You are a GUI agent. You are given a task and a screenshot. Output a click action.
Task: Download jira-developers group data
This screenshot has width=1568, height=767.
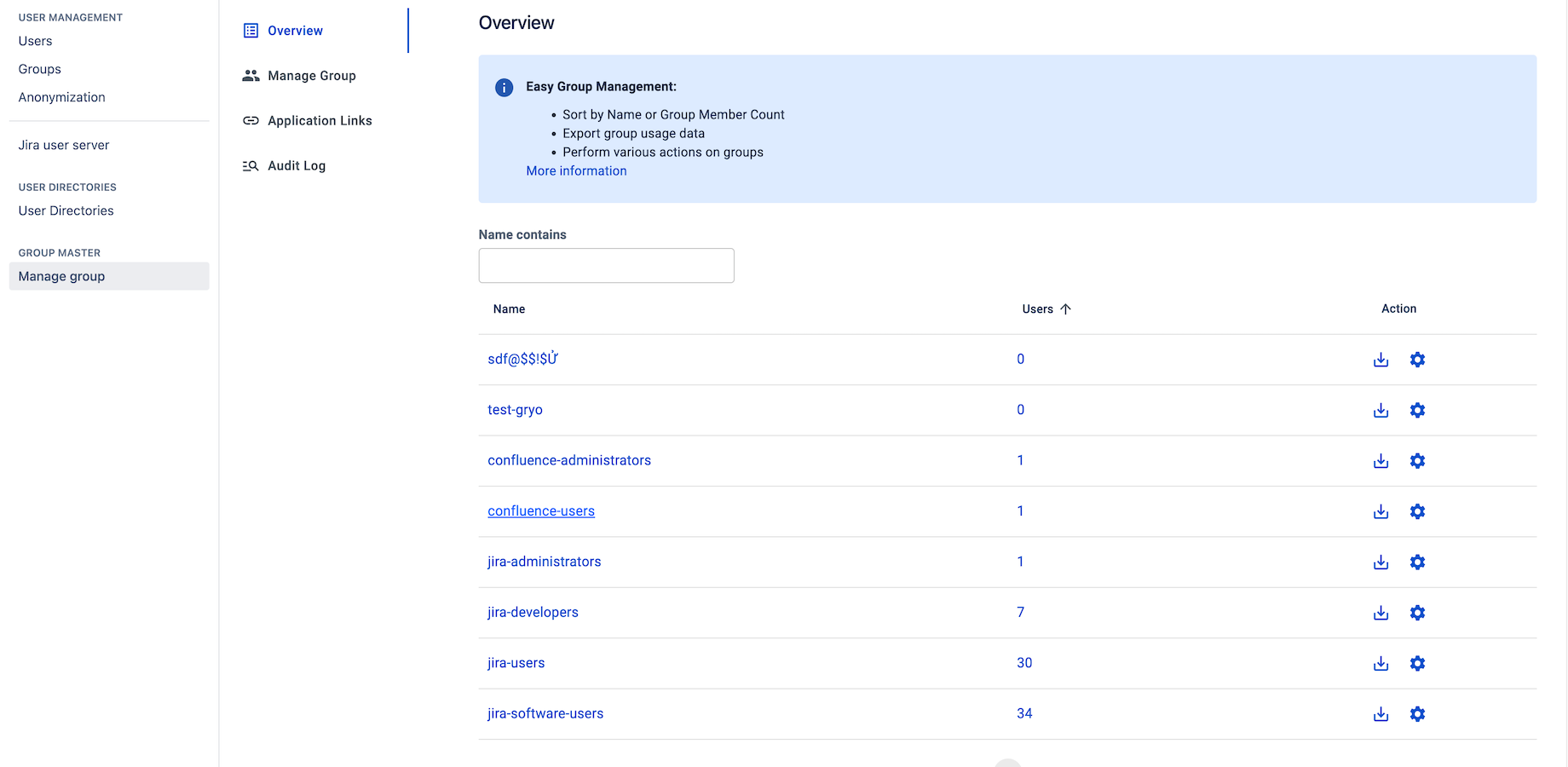(x=1381, y=613)
